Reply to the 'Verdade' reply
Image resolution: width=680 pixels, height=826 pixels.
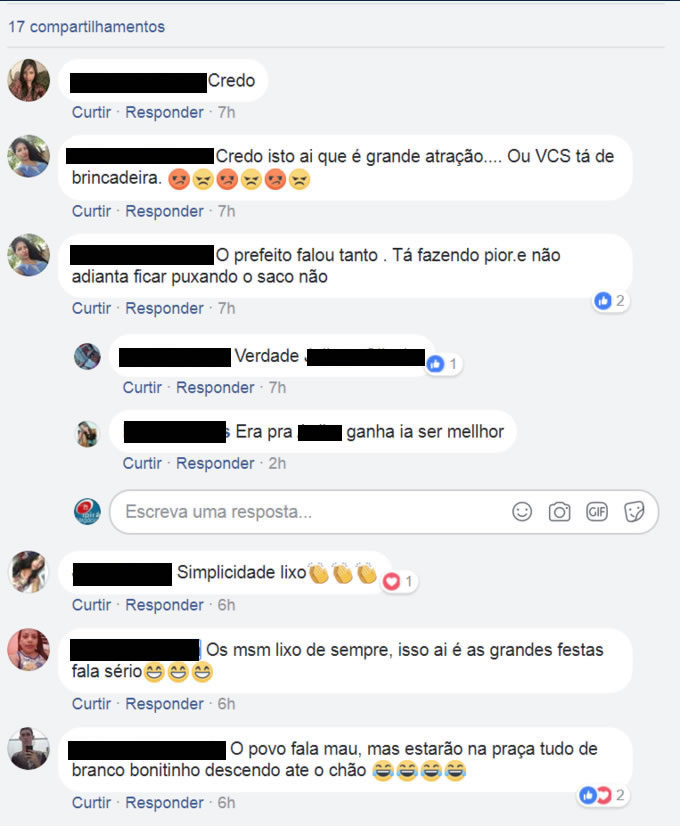pyautogui.click(x=215, y=388)
